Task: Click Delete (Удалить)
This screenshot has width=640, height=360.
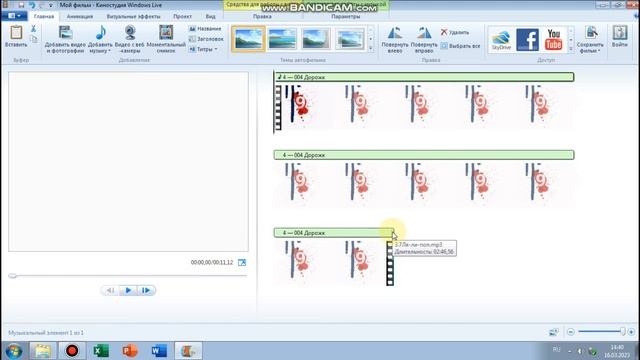Action: point(455,32)
